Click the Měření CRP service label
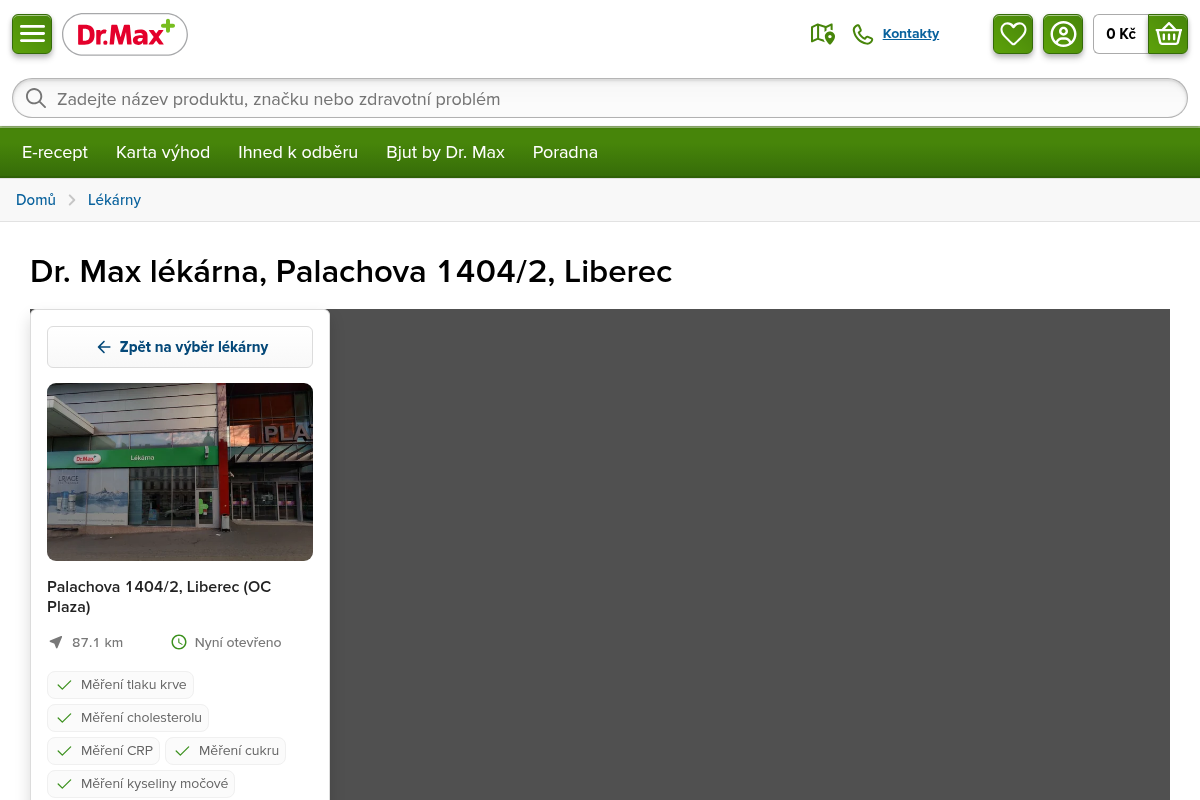The image size is (1200, 800). [117, 751]
